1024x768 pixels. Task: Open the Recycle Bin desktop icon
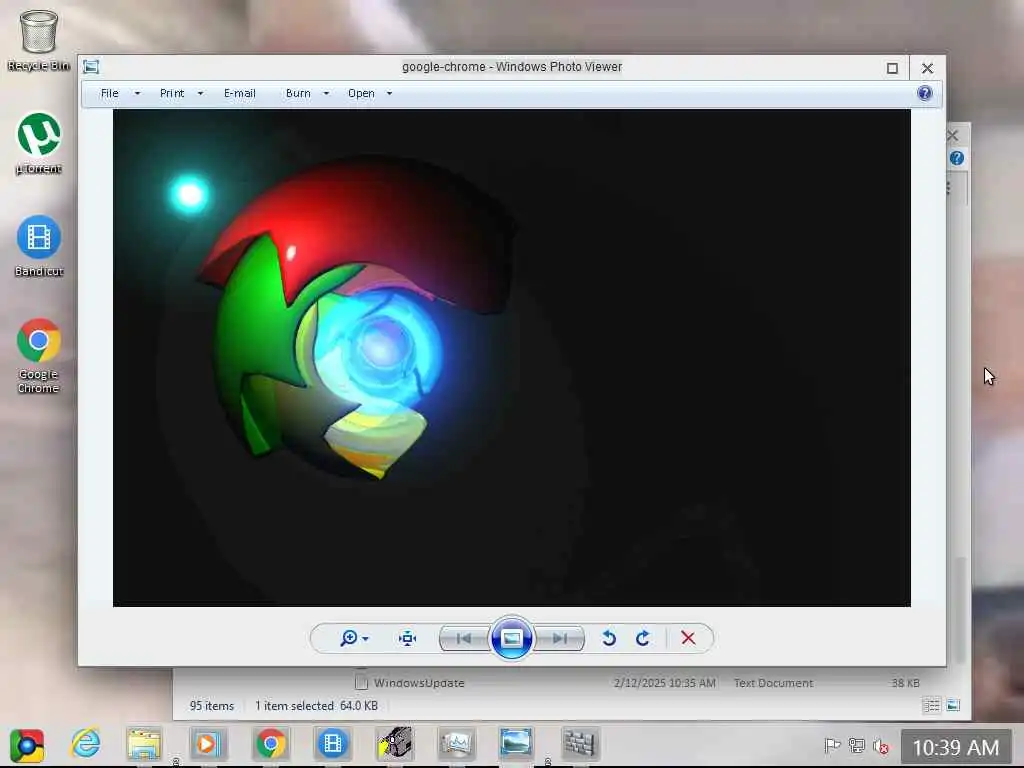[x=39, y=40]
